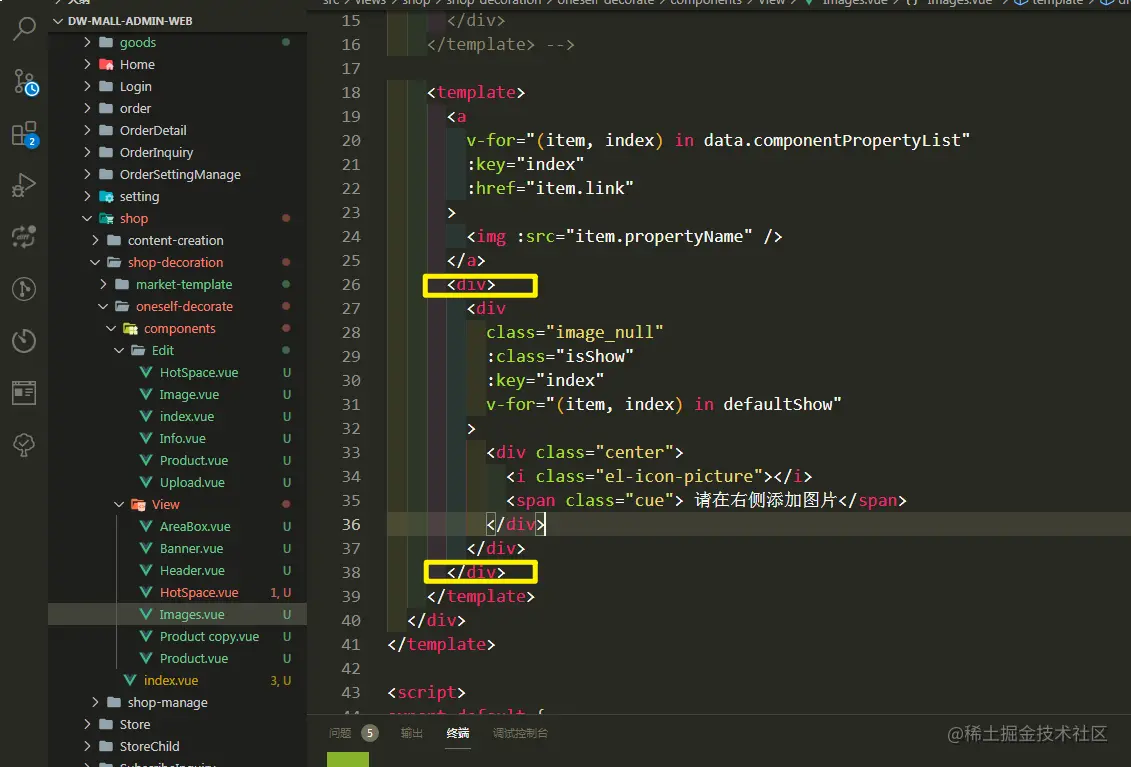Screen dimensions: 1131x767
Task: Click the item.link href on line 22
Action: 580,188
